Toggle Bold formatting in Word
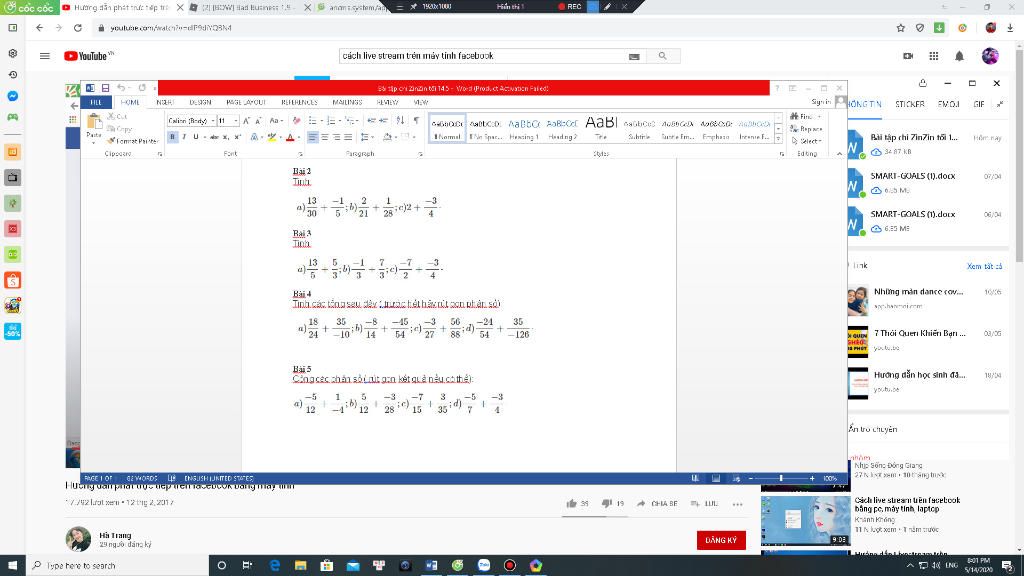Image resolution: width=1024 pixels, height=576 pixels. (172, 137)
